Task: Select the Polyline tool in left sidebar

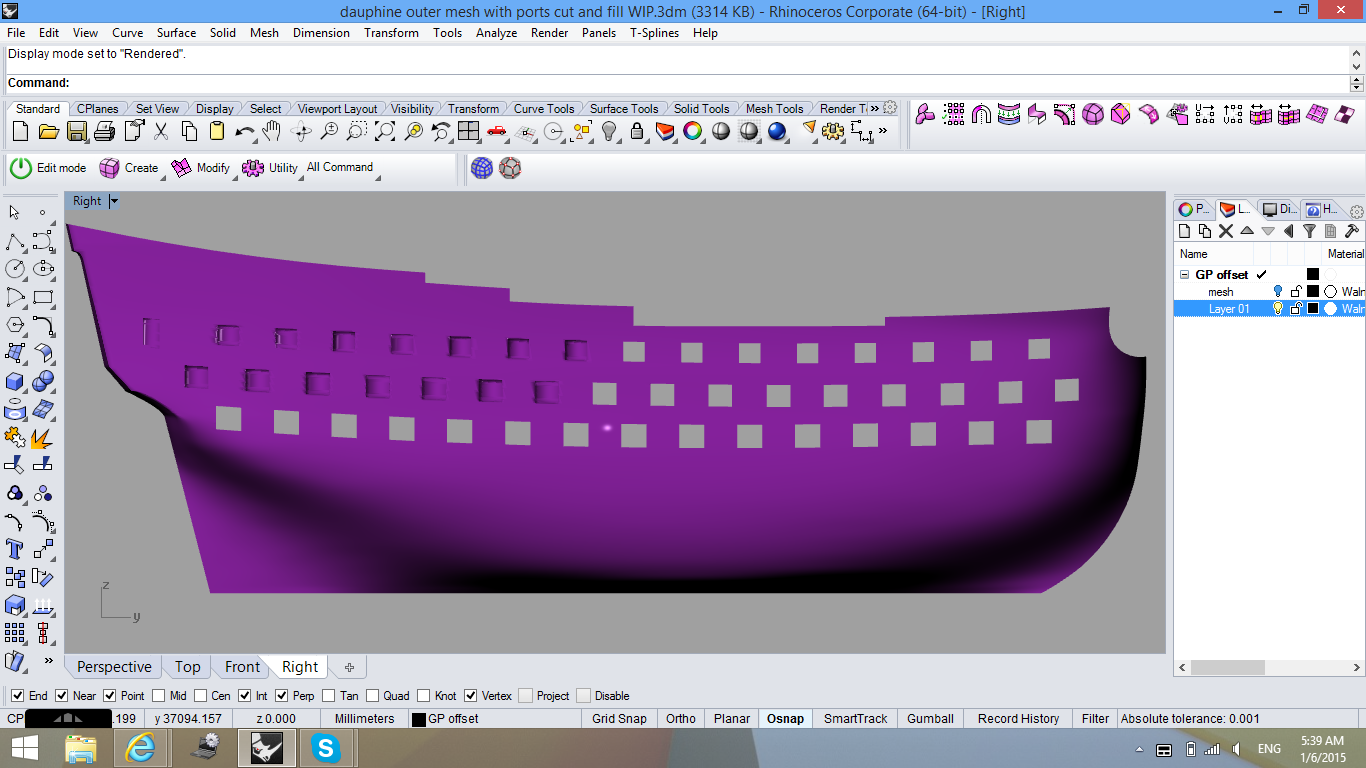Action: (x=16, y=241)
